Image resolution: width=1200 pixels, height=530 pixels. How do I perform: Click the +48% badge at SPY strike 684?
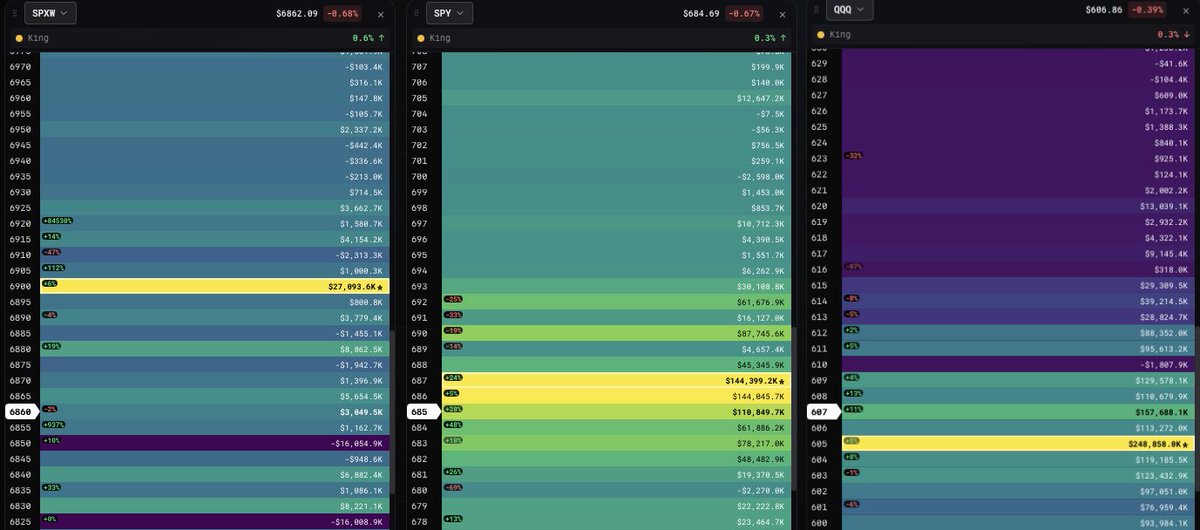[453, 424]
